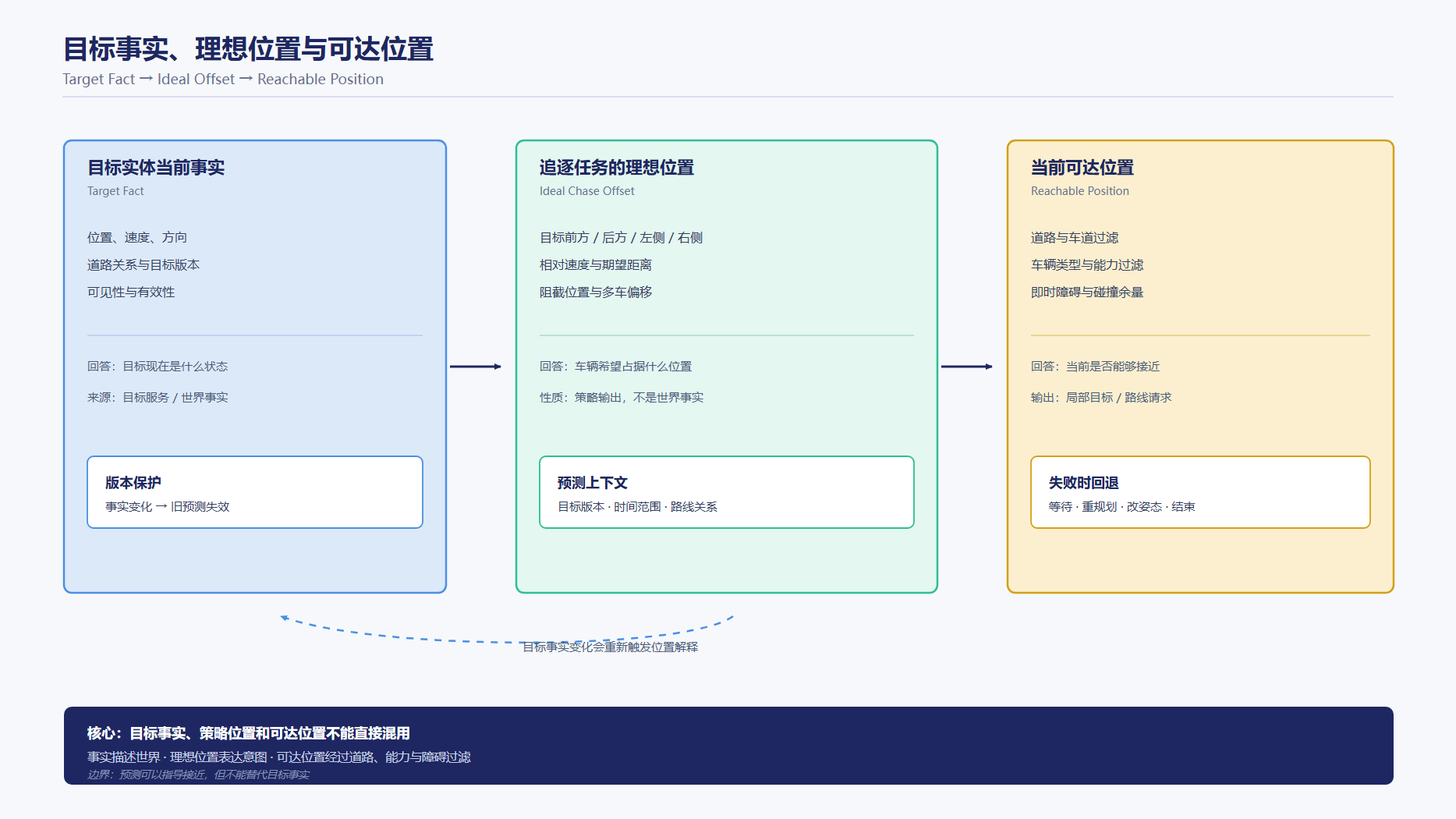The width and height of the screenshot is (1456, 819).
Task: Click the 失败时回退 card title
Action: click(1084, 483)
